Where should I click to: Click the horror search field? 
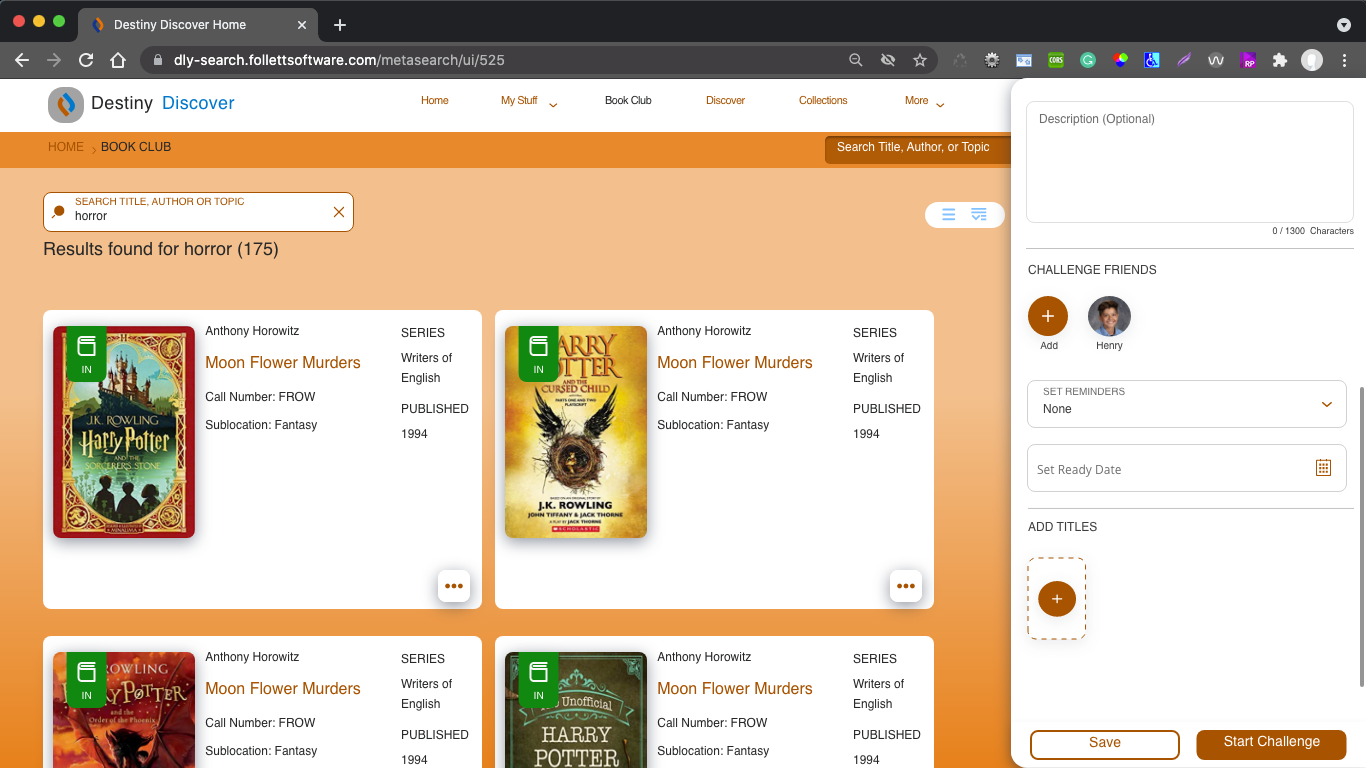[198, 212]
